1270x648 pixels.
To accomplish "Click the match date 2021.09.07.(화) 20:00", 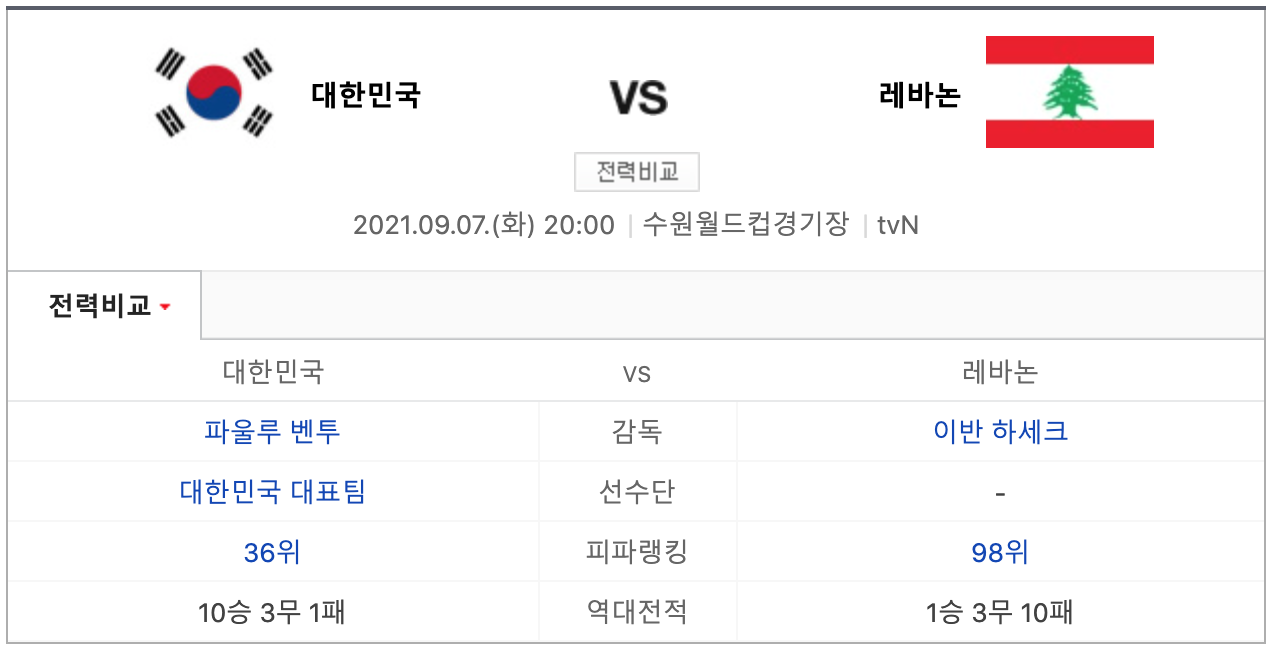I will pos(484,225).
